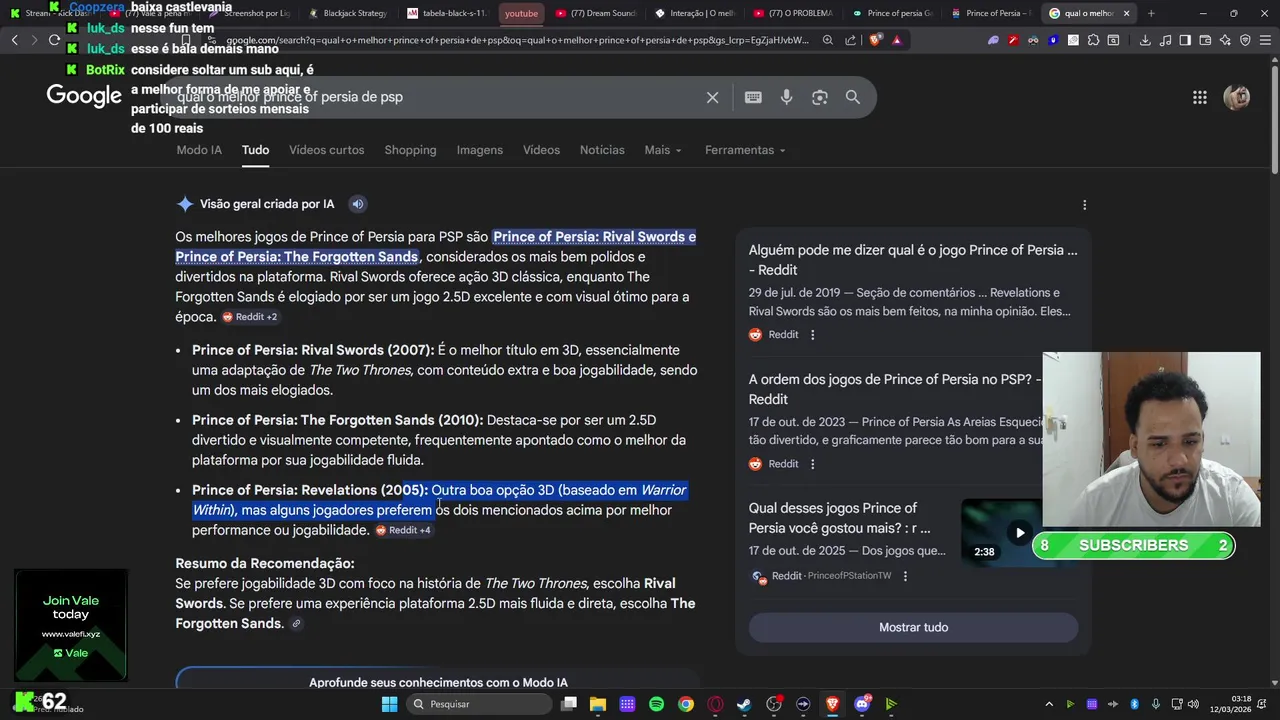
Task: Open the Reddit +4 source chip
Action: (x=404, y=530)
